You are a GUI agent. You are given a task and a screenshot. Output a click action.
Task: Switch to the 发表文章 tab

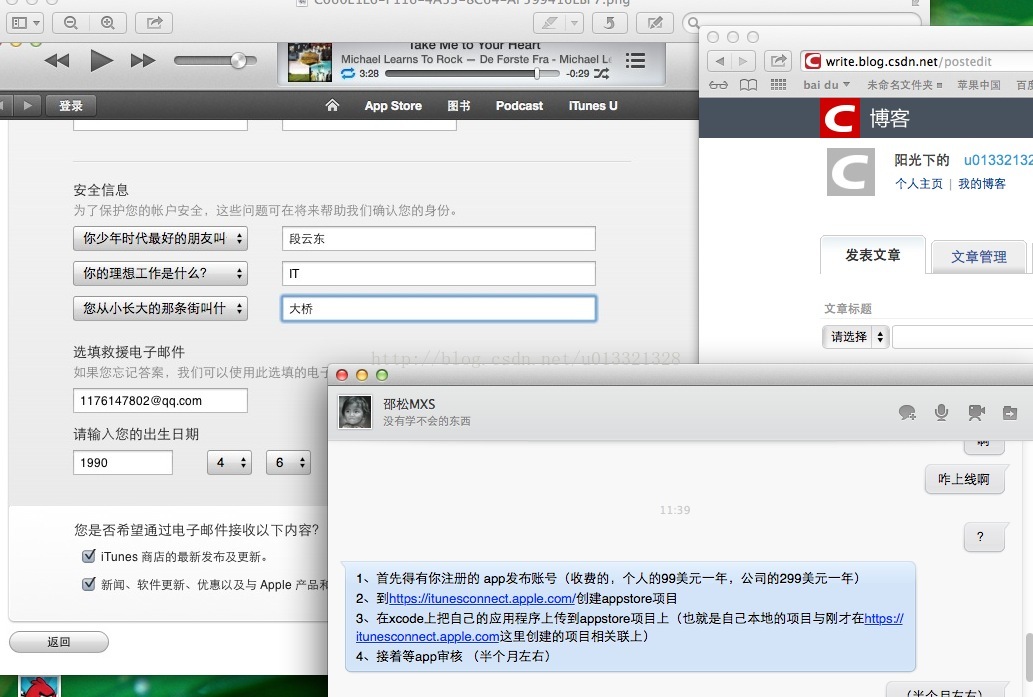873,255
